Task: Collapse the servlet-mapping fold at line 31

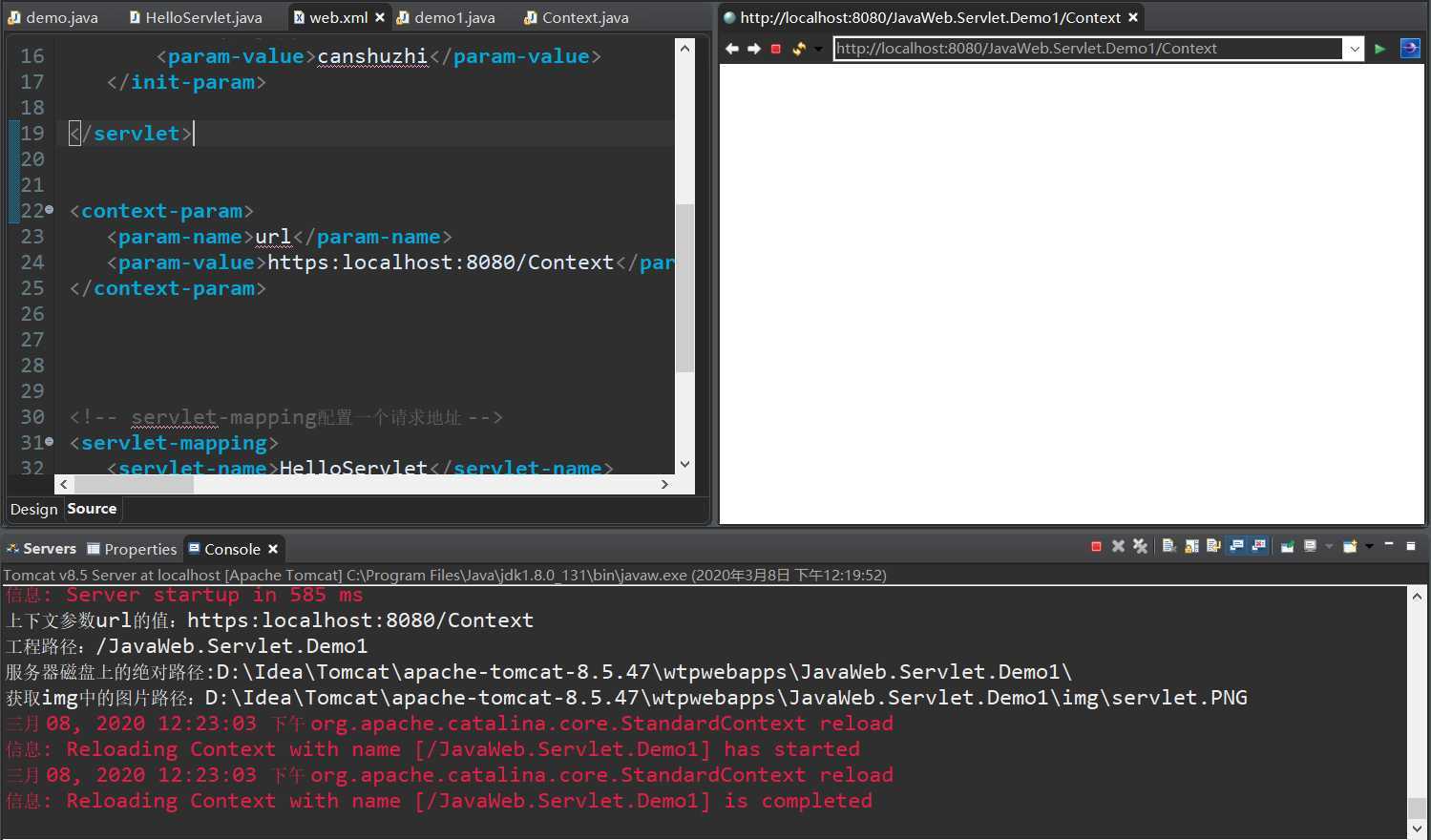Action: point(49,442)
